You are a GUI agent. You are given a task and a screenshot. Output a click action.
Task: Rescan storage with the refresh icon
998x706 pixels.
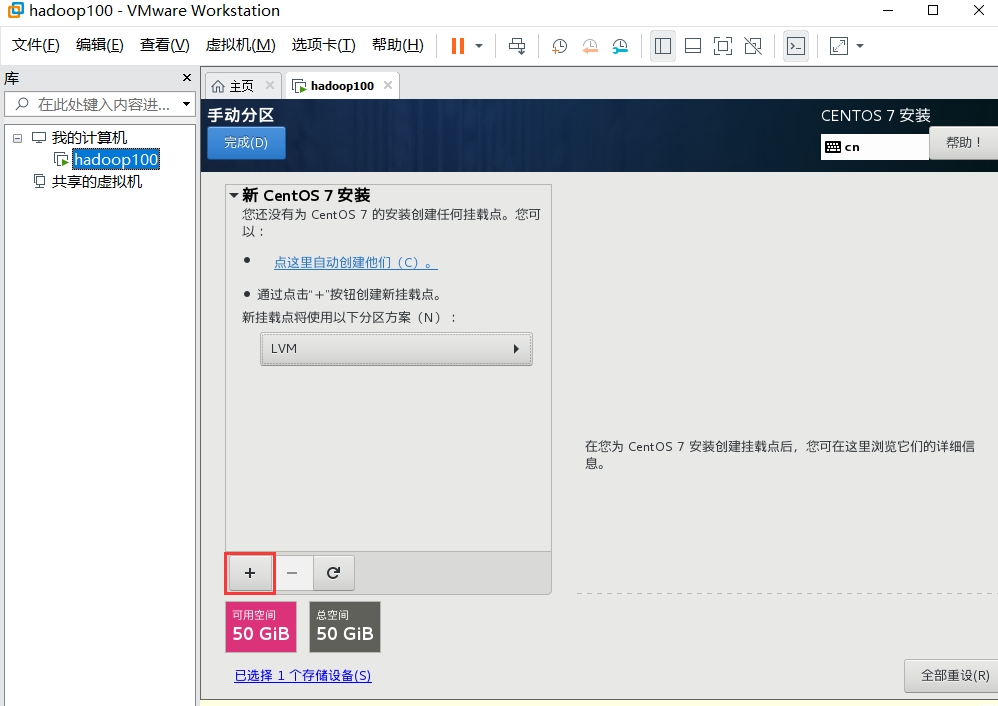(333, 572)
